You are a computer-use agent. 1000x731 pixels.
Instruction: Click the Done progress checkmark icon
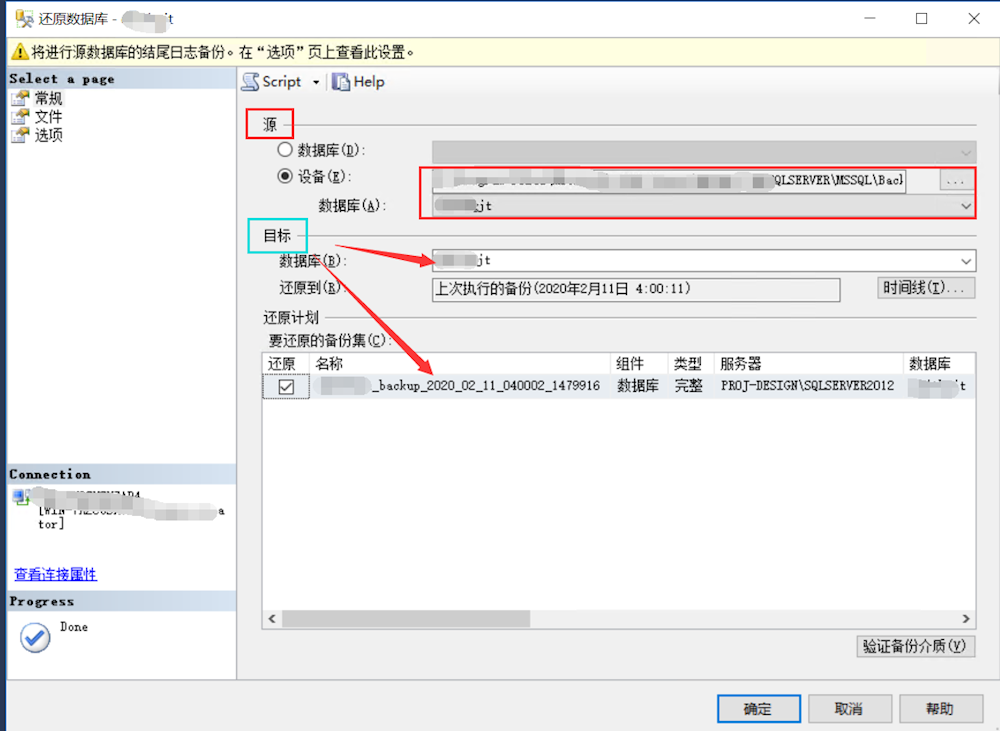pos(35,637)
